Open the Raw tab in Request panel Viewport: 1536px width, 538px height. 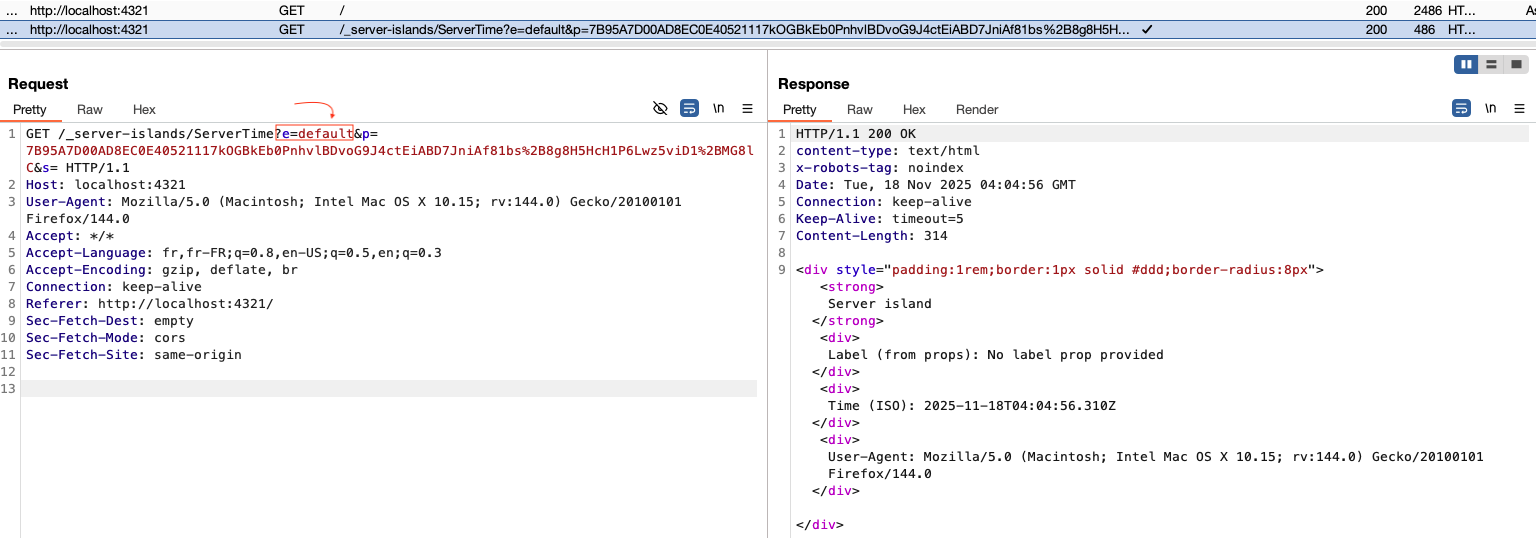[x=90, y=110]
